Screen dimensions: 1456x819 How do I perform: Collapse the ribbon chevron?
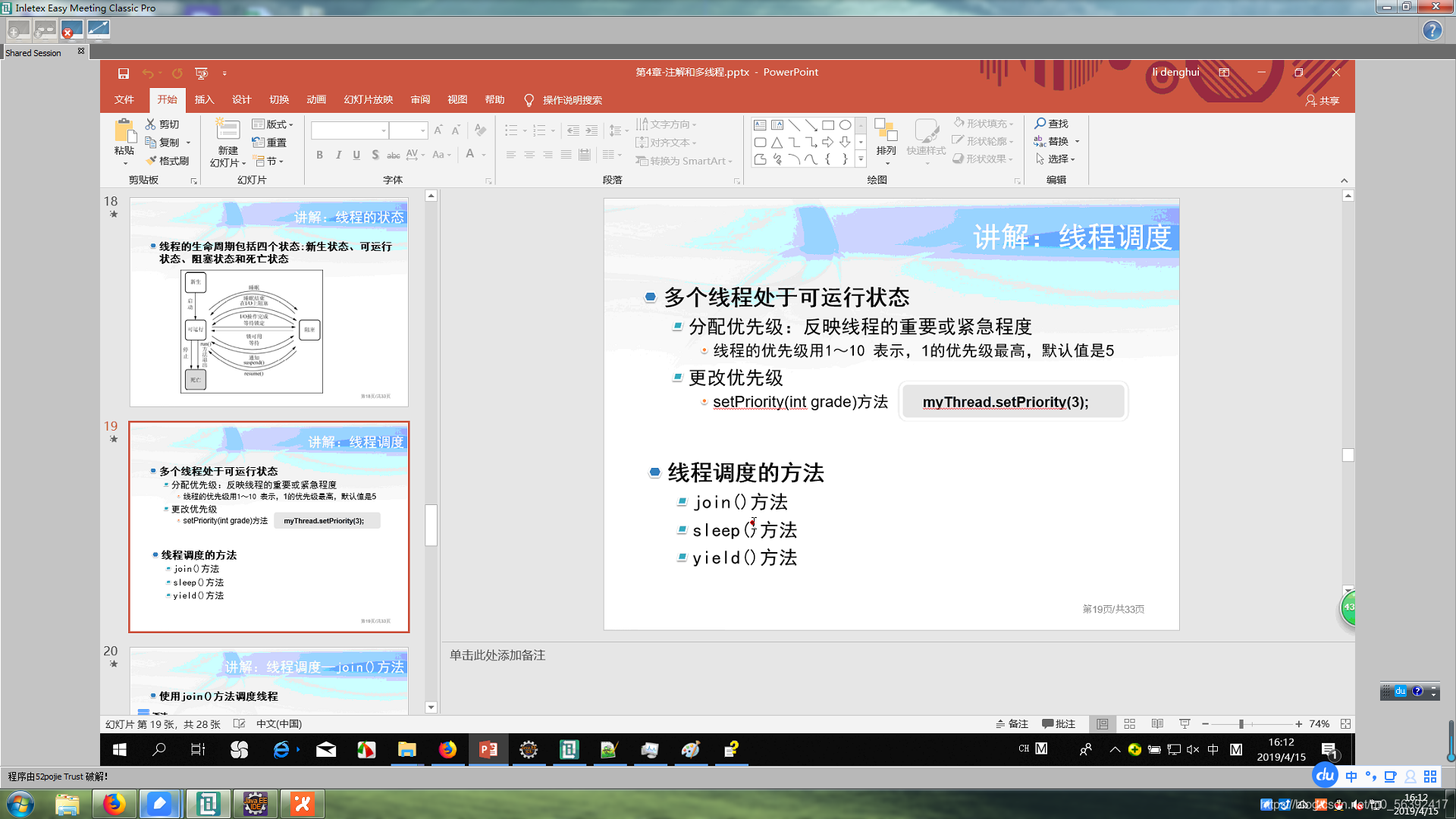1344,180
